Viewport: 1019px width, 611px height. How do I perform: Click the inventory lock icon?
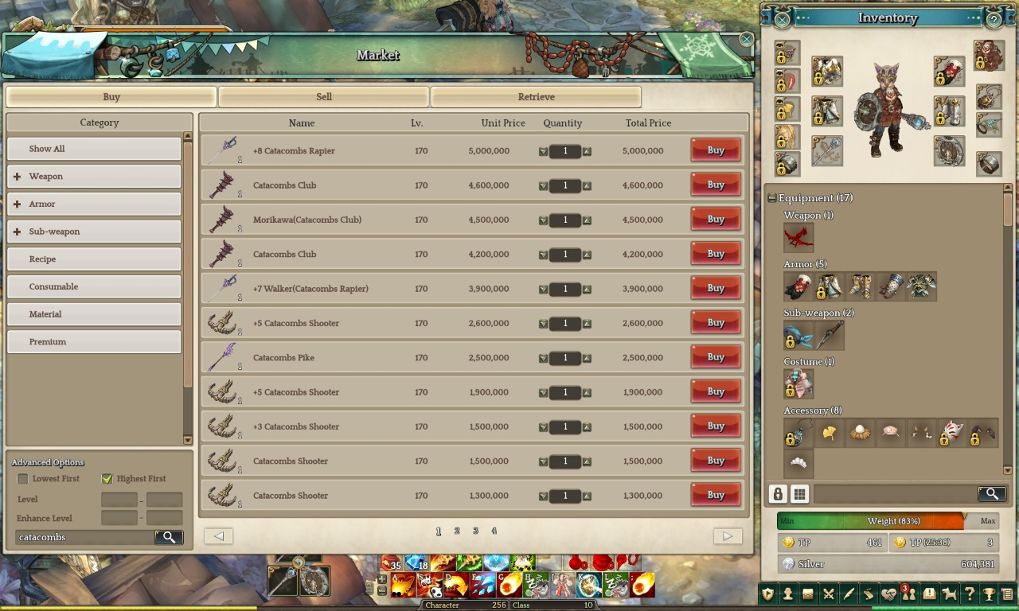[x=777, y=494]
